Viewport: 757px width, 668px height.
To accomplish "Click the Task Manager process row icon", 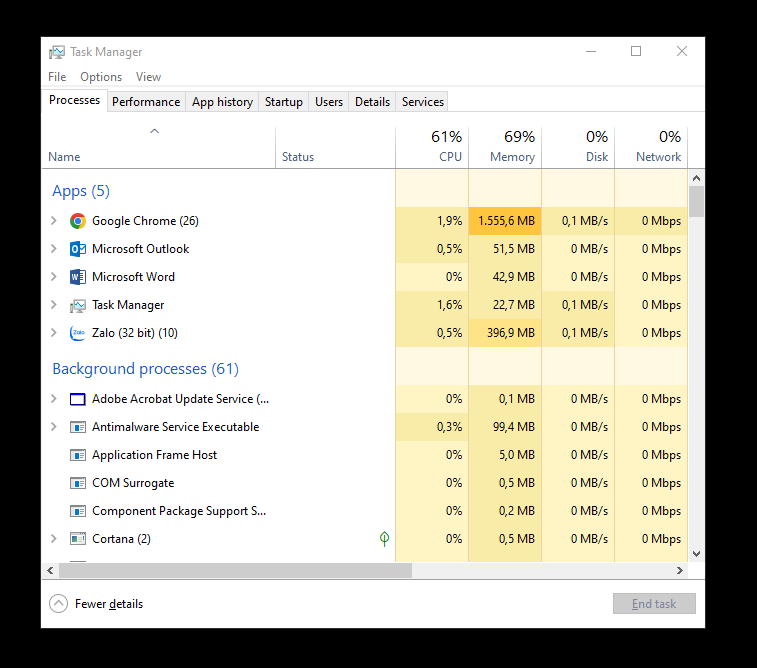I will [78, 305].
